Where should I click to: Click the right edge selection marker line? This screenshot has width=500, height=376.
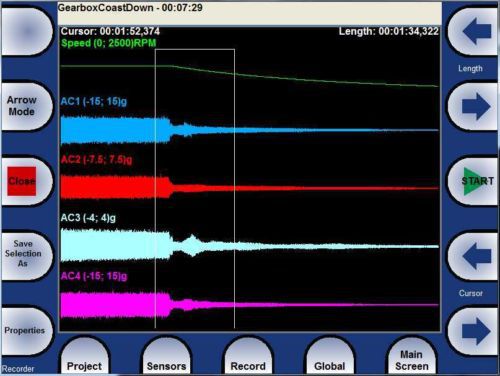pos(234,189)
